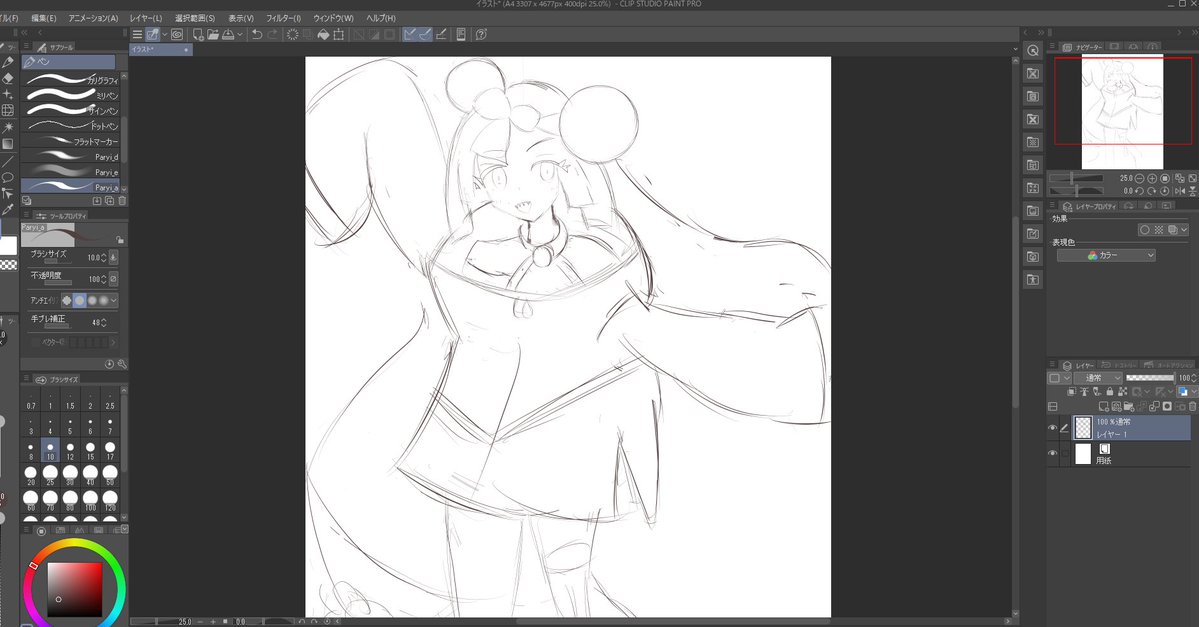Image resolution: width=1199 pixels, height=627 pixels.
Task: Toggle visibility of レイヤー 1
Action: [x=1052, y=428]
